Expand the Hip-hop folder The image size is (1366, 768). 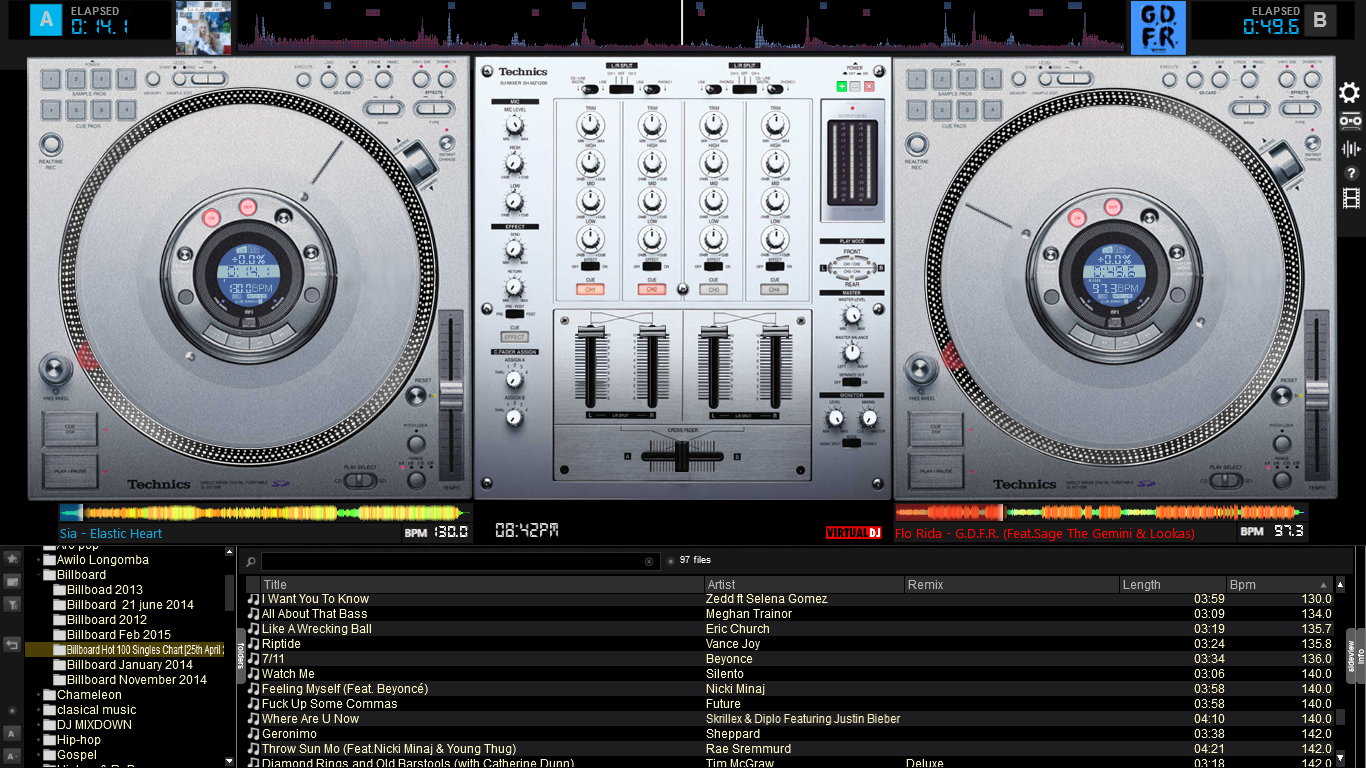pyautogui.click(x=38, y=740)
